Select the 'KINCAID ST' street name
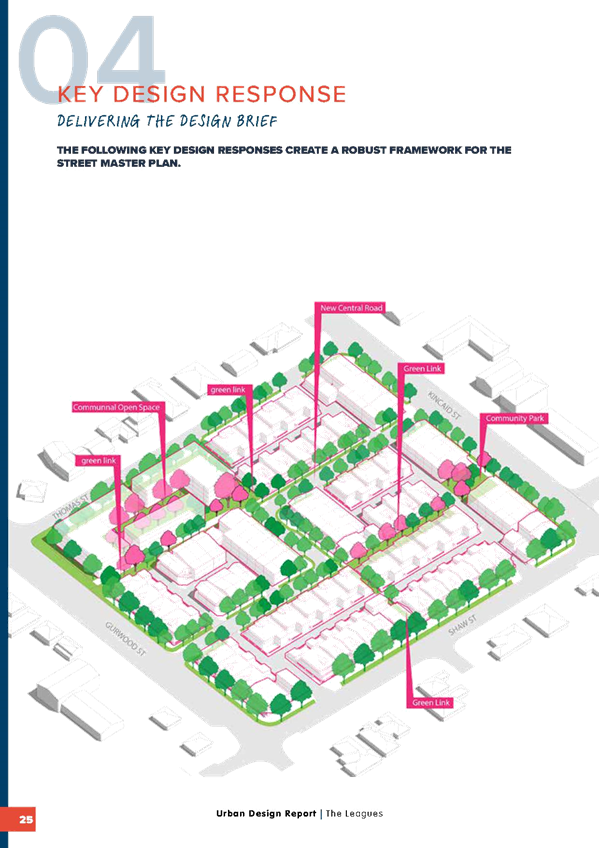This screenshot has width=599, height=848. pyautogui.click(x=444, y=405)
